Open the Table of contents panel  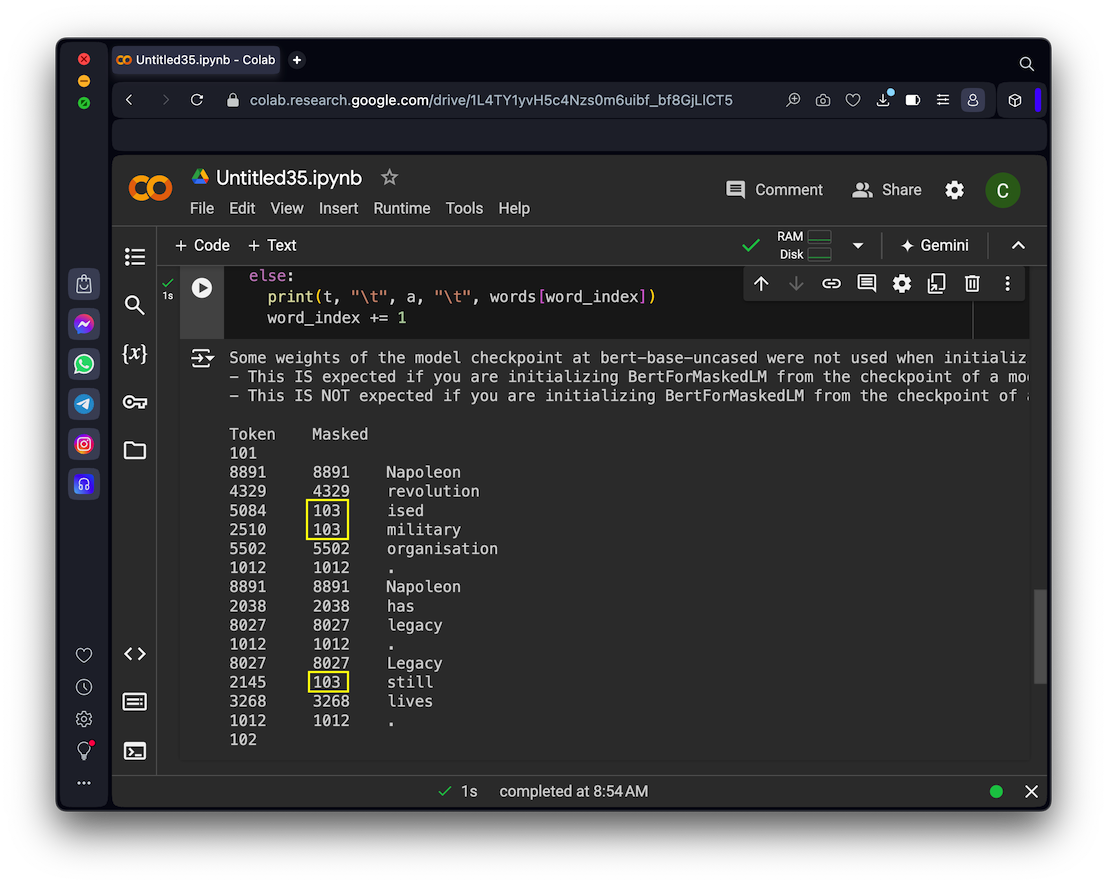pyautogui.click(x=135, y=257)
